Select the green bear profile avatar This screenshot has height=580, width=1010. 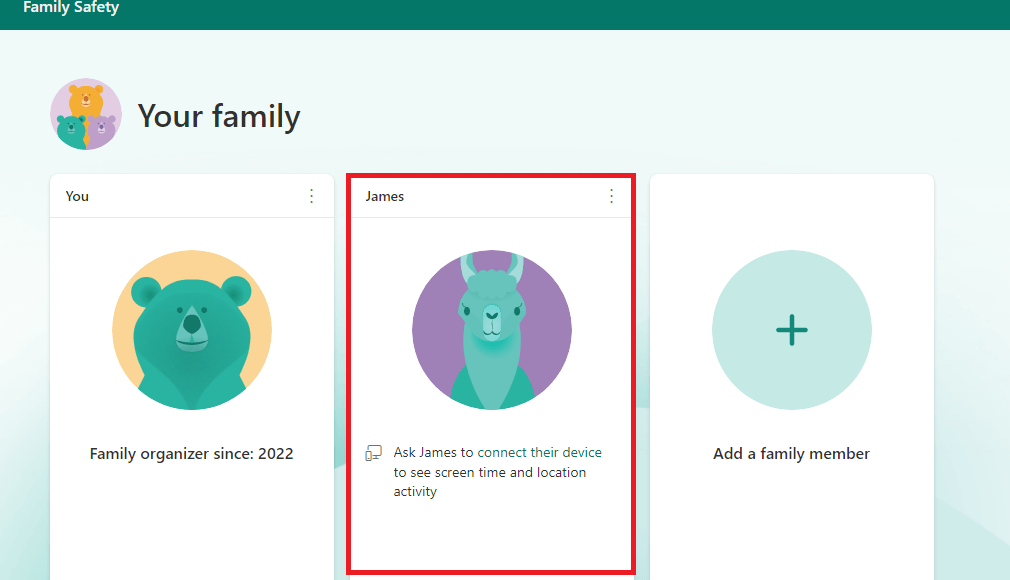(x=192, y=330)
